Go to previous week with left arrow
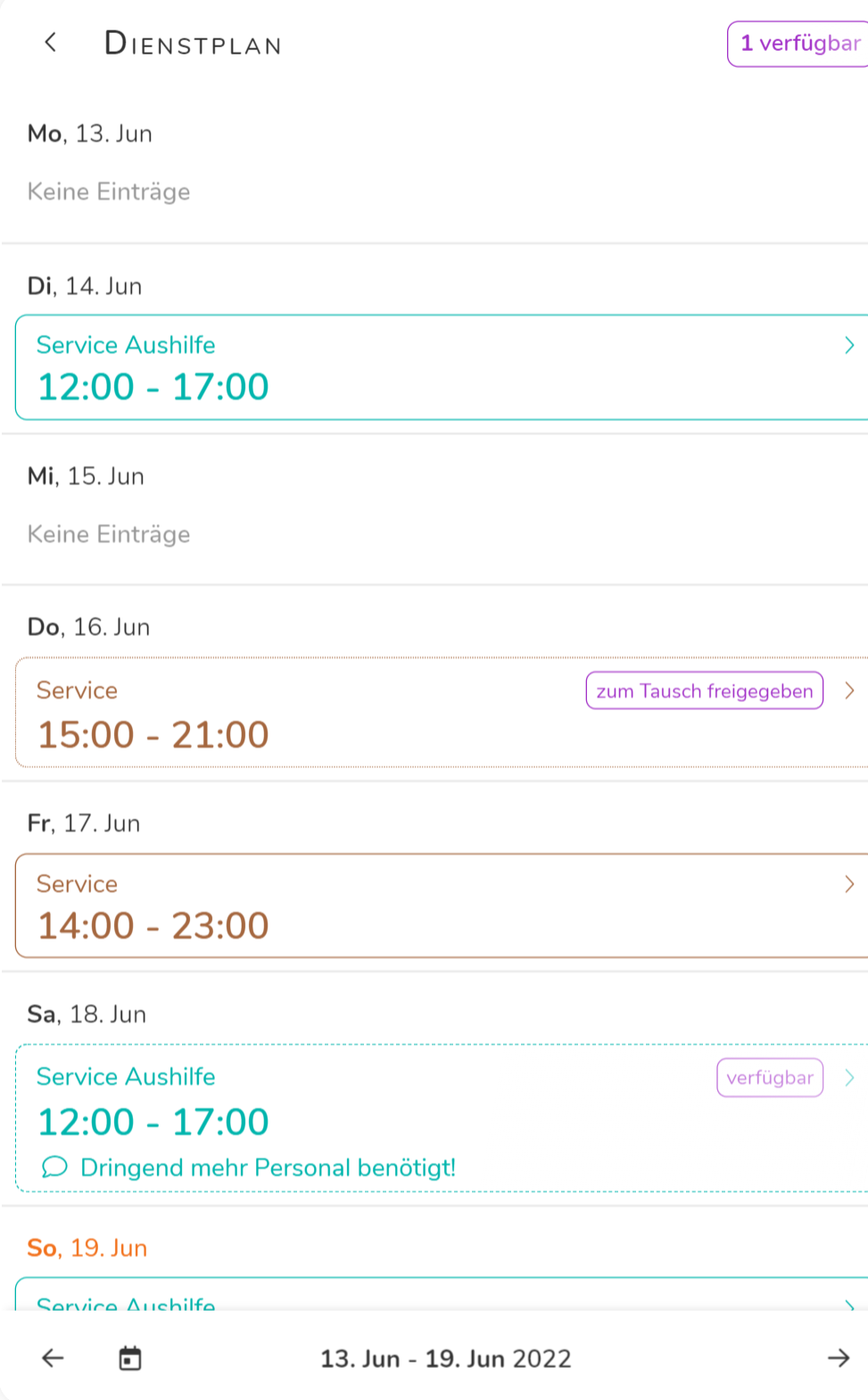This screenshot has height=1400, width=868. [x=54, y=1358]
